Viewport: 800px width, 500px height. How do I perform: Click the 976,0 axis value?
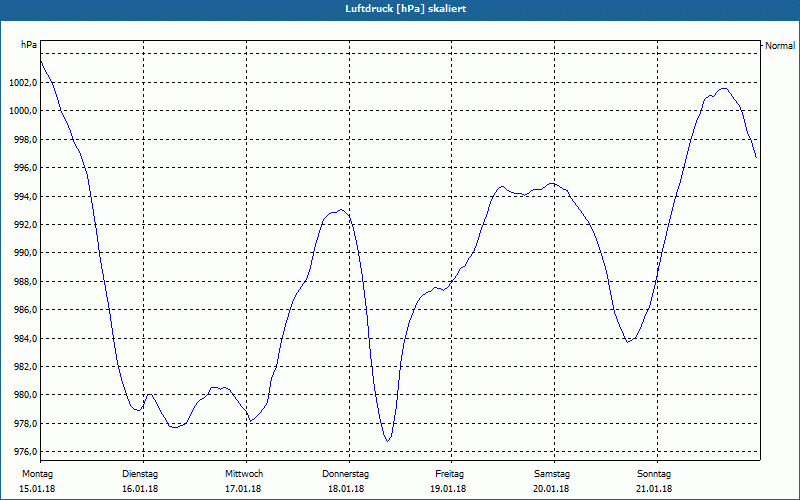[x=26, y=452]
